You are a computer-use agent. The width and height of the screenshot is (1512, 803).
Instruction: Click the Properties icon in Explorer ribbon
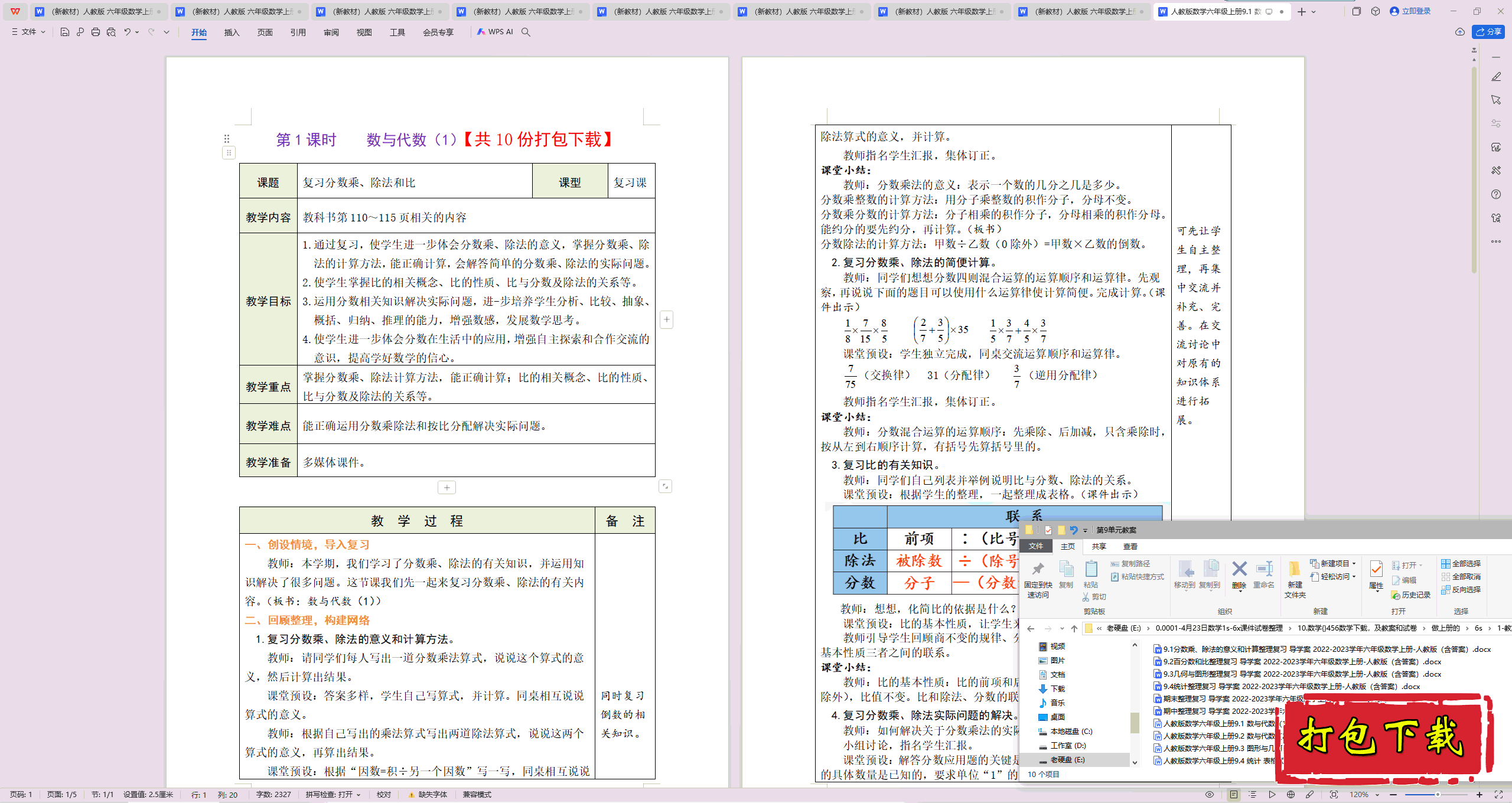(1376, 574)
